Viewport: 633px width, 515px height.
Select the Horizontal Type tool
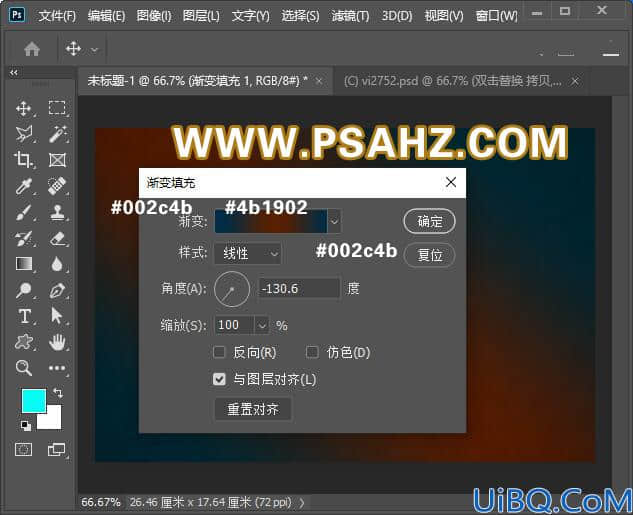pyautogui.click(x=24, y=316)
